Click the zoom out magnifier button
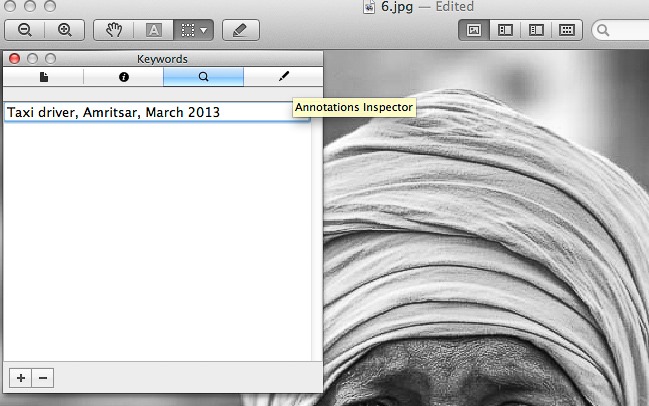 point(25,30)
